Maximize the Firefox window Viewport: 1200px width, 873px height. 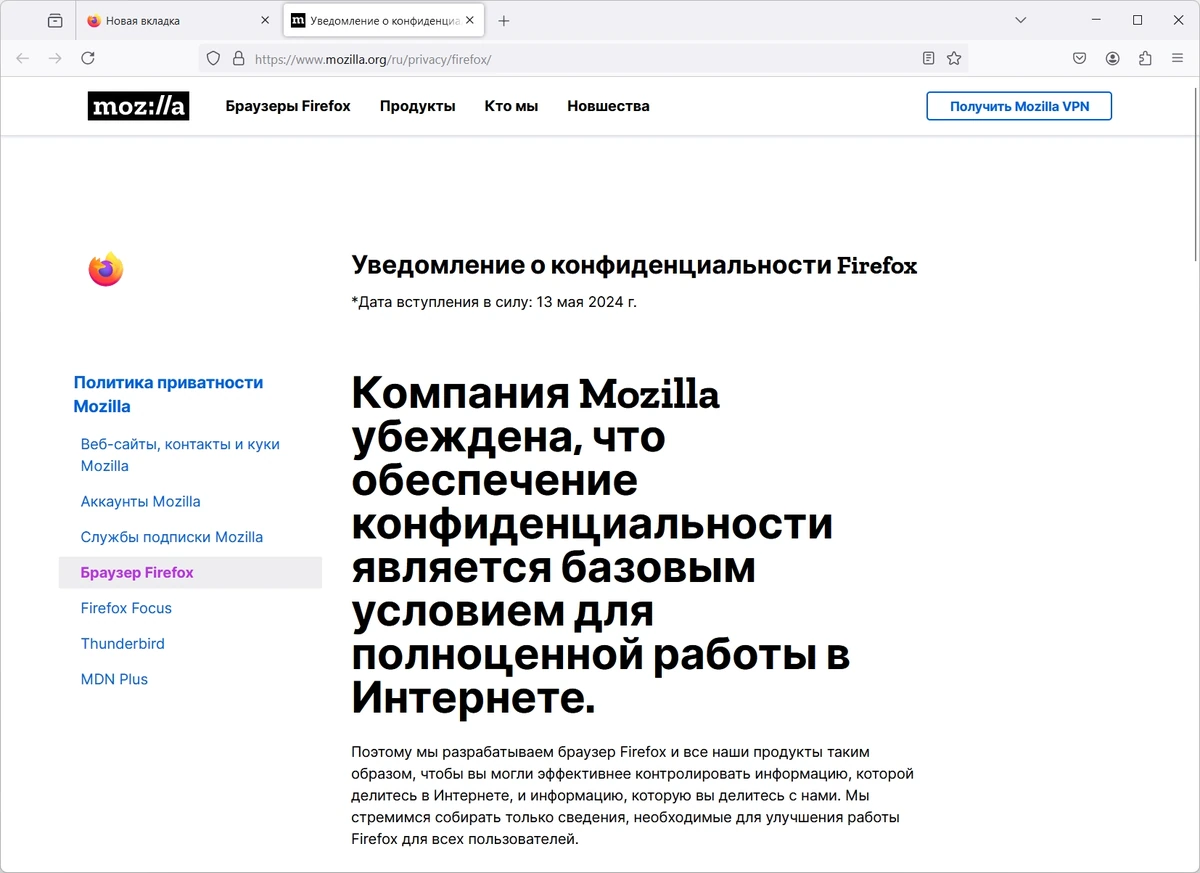tap(1137, 20)
